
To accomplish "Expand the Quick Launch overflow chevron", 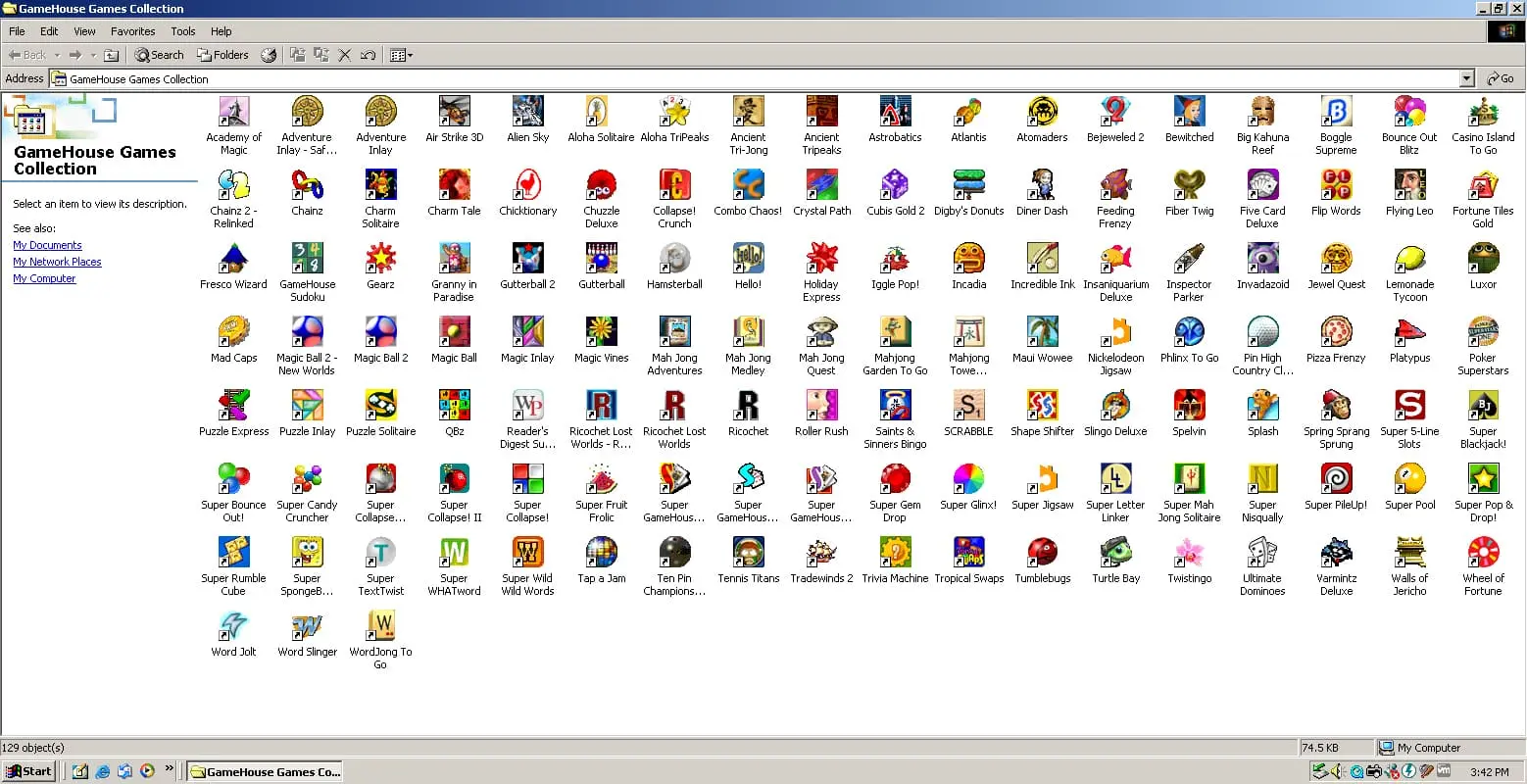I will tap(170, 769).
